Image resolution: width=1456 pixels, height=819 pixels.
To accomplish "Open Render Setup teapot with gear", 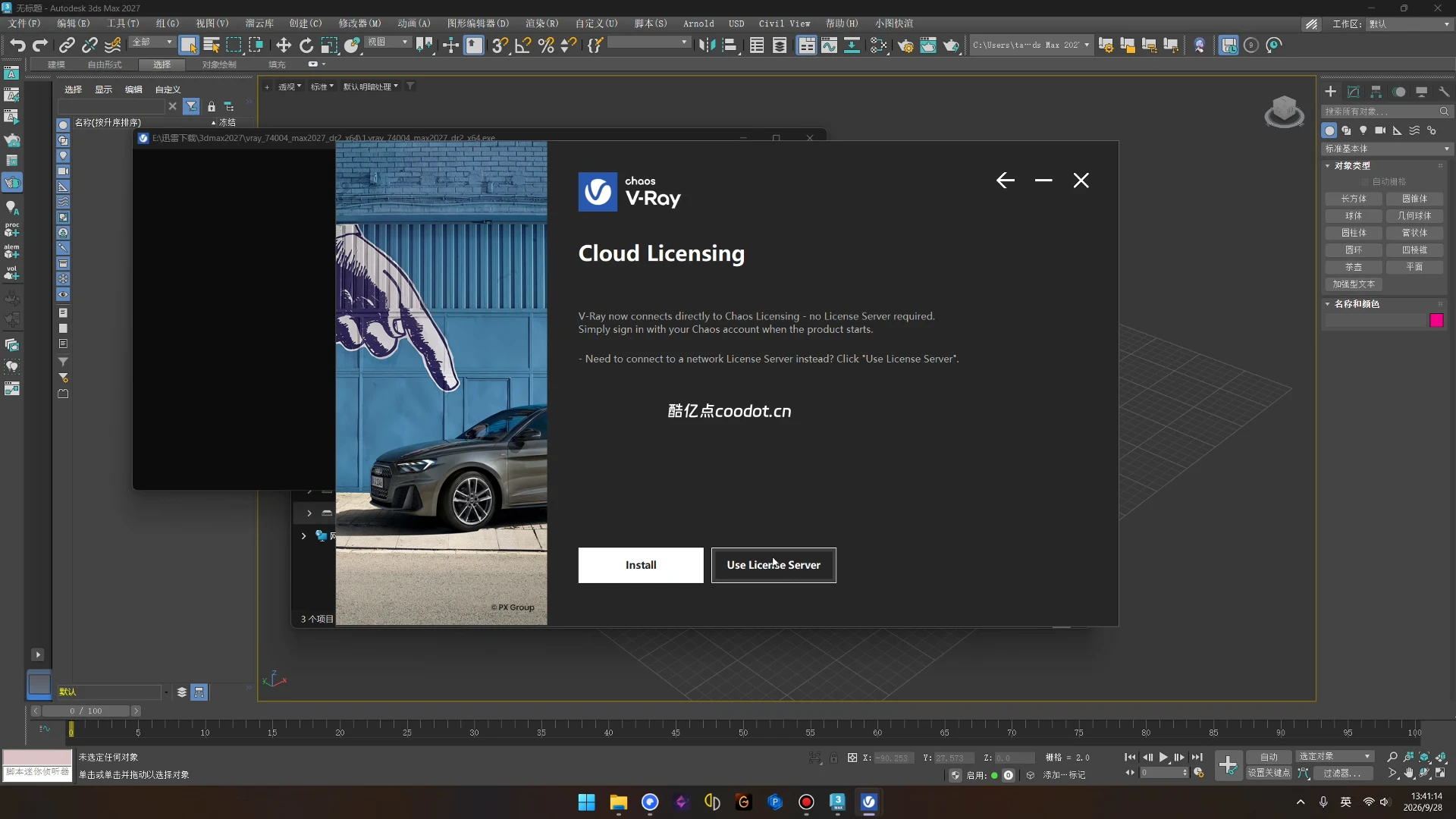I will (x=905, y=45).
